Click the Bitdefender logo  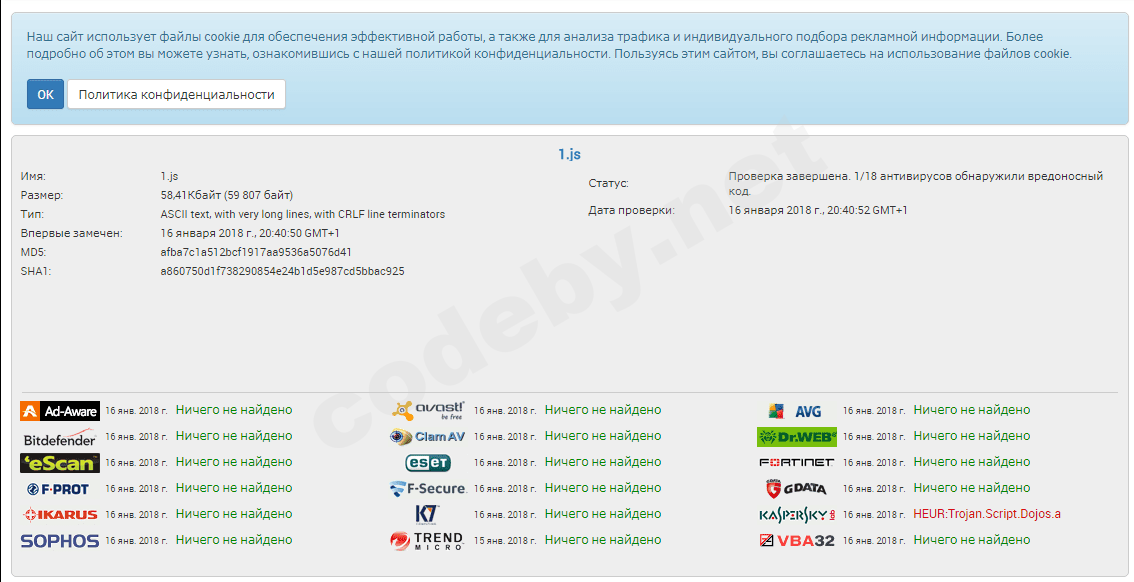click(x=60, y=439)
